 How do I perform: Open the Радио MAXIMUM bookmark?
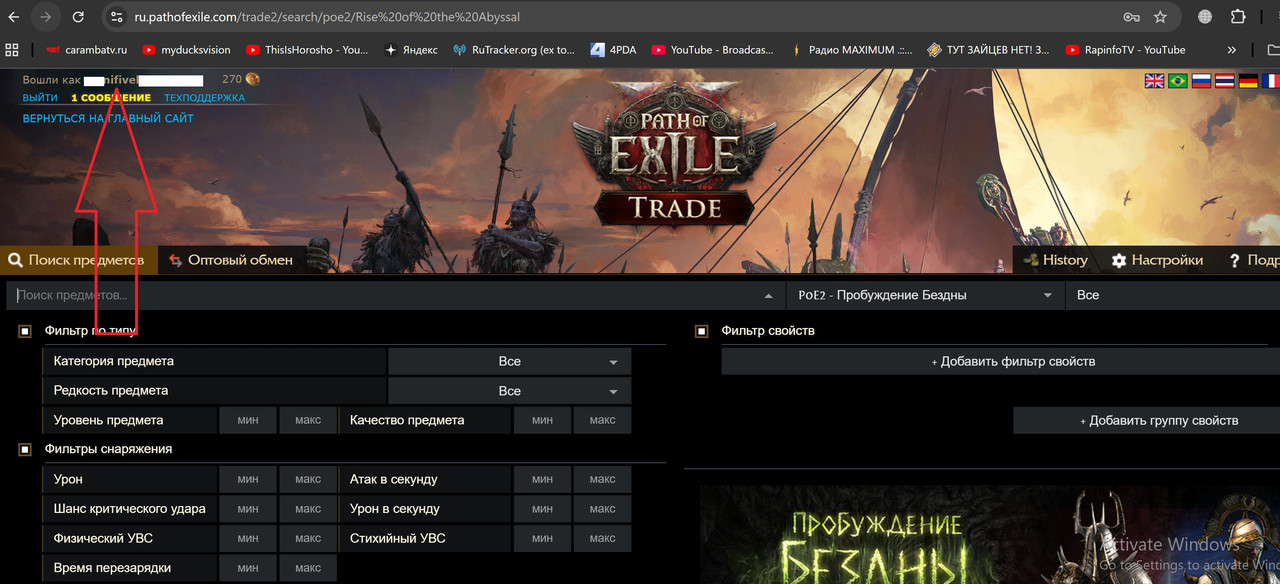(x=852, y=50)
